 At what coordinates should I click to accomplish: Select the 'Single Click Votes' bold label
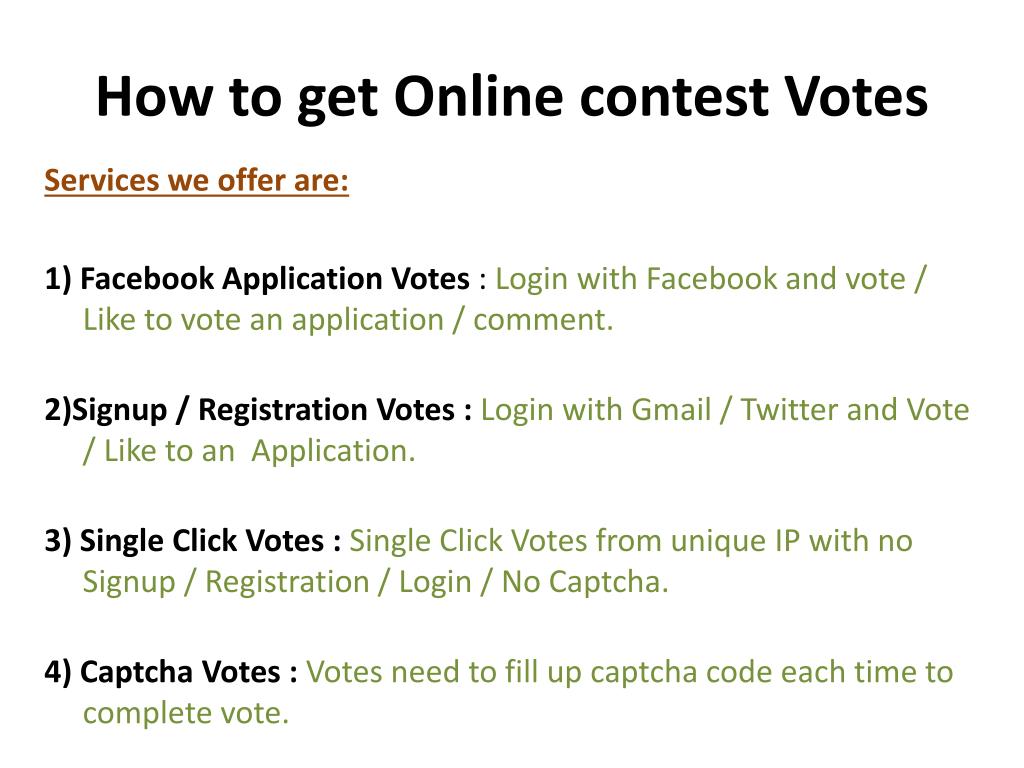202,541
